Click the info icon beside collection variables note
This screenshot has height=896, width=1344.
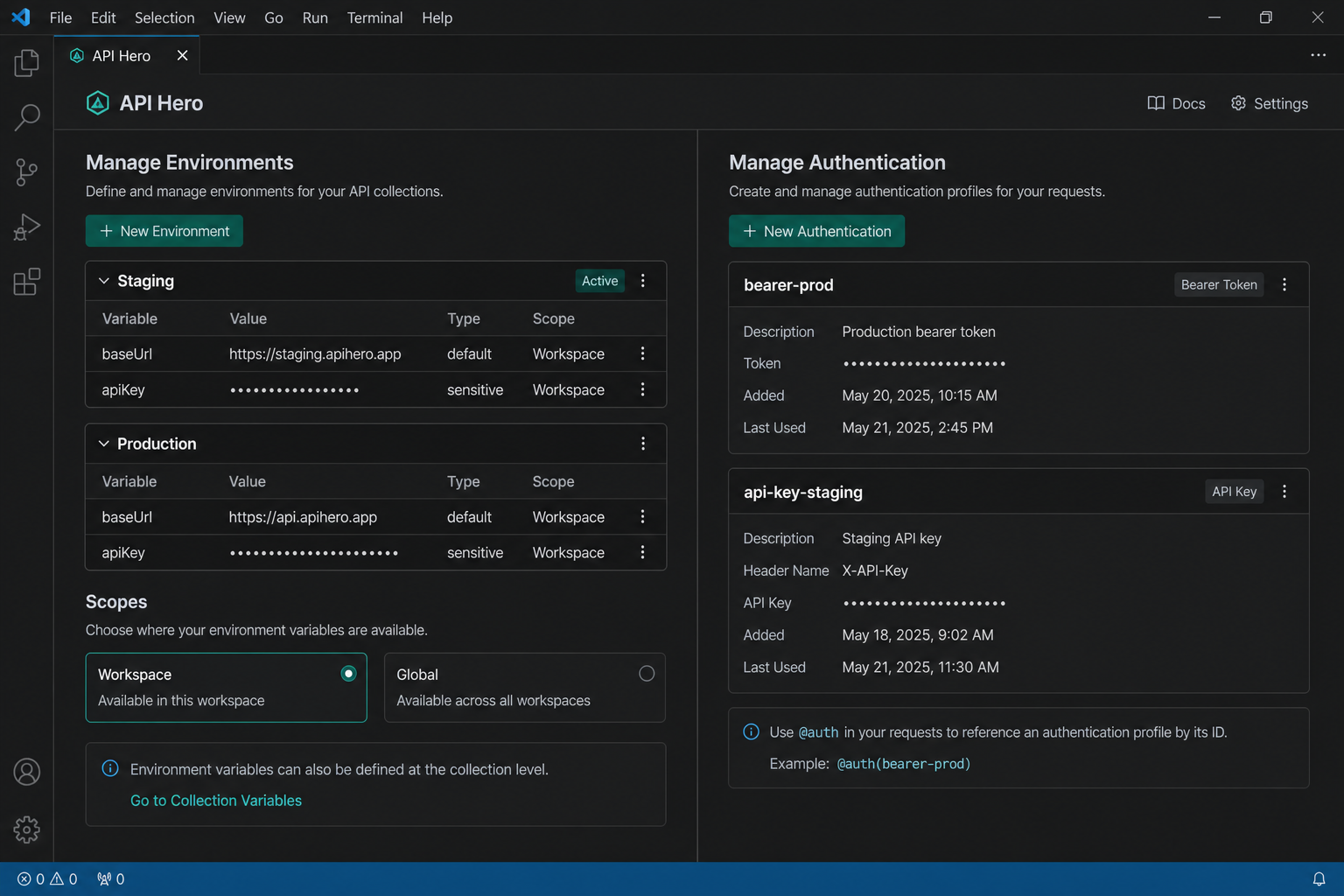point(110,768)
